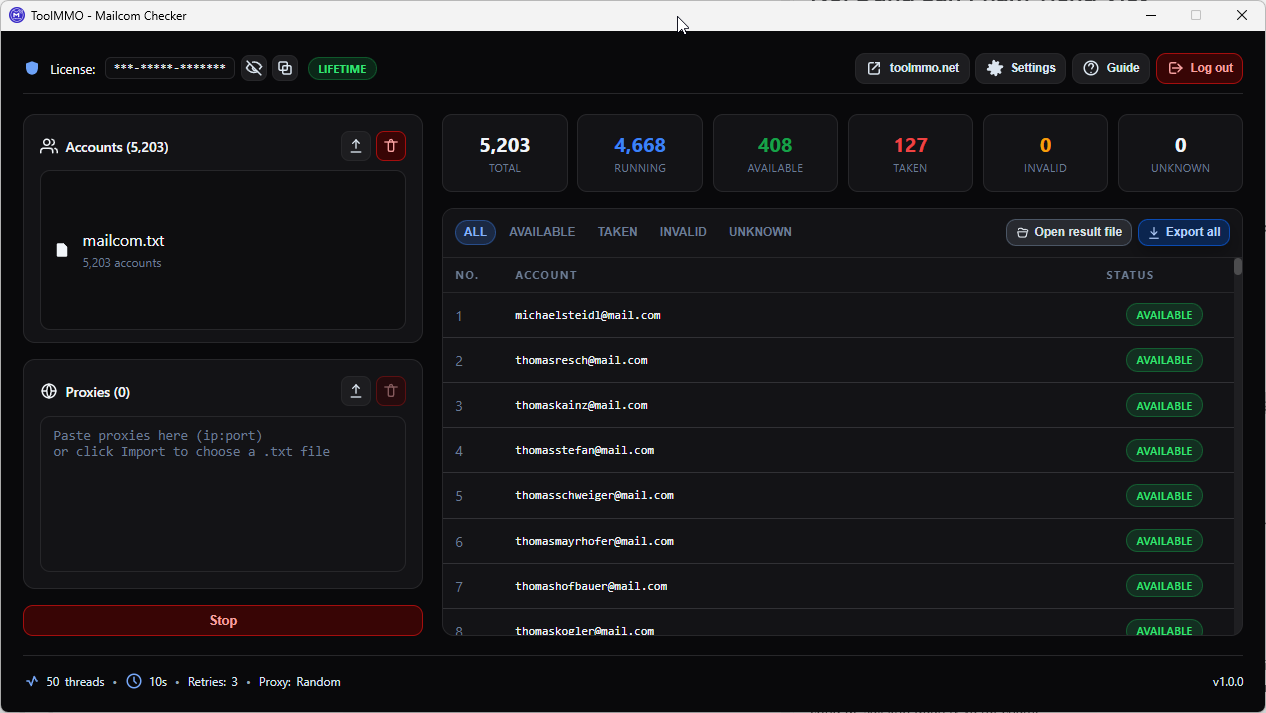
Task: Click the results list scrollbar thumb
Action: (x=1238, y=266)
